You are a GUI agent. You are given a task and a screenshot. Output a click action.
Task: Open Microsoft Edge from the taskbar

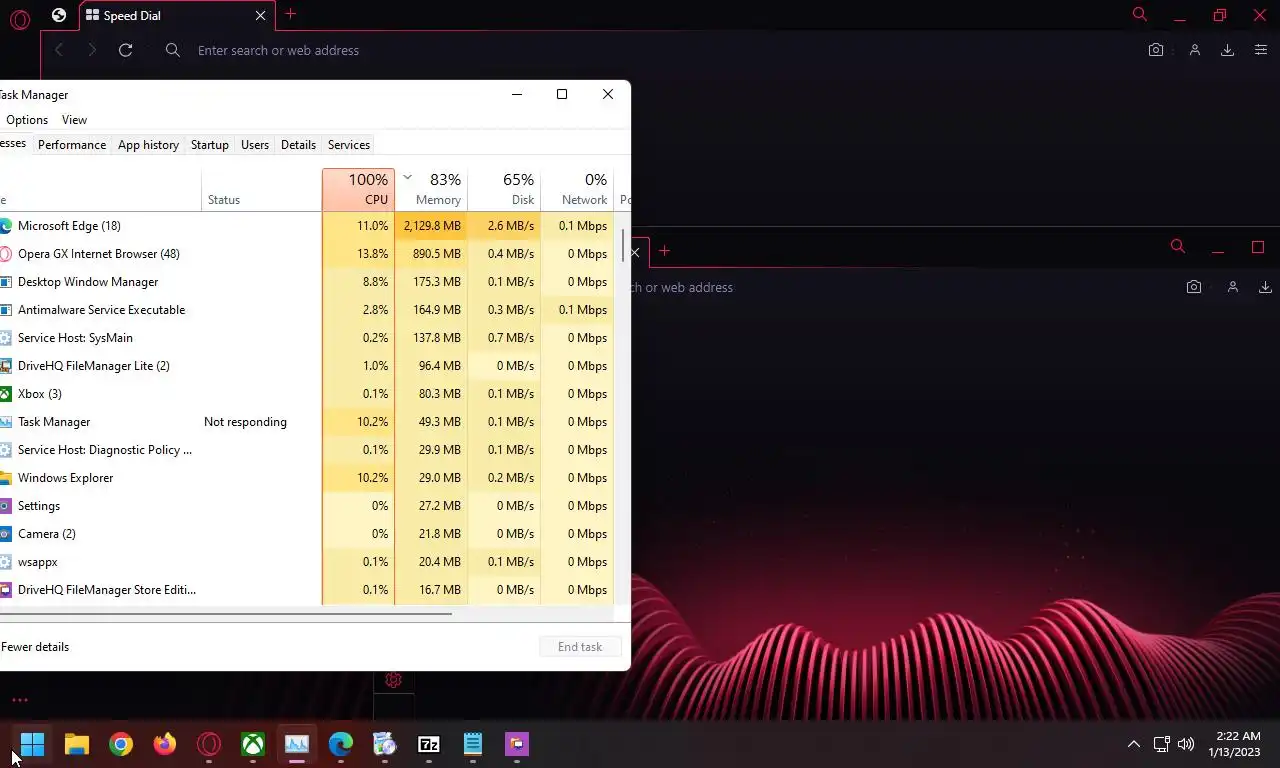[341, 744]
